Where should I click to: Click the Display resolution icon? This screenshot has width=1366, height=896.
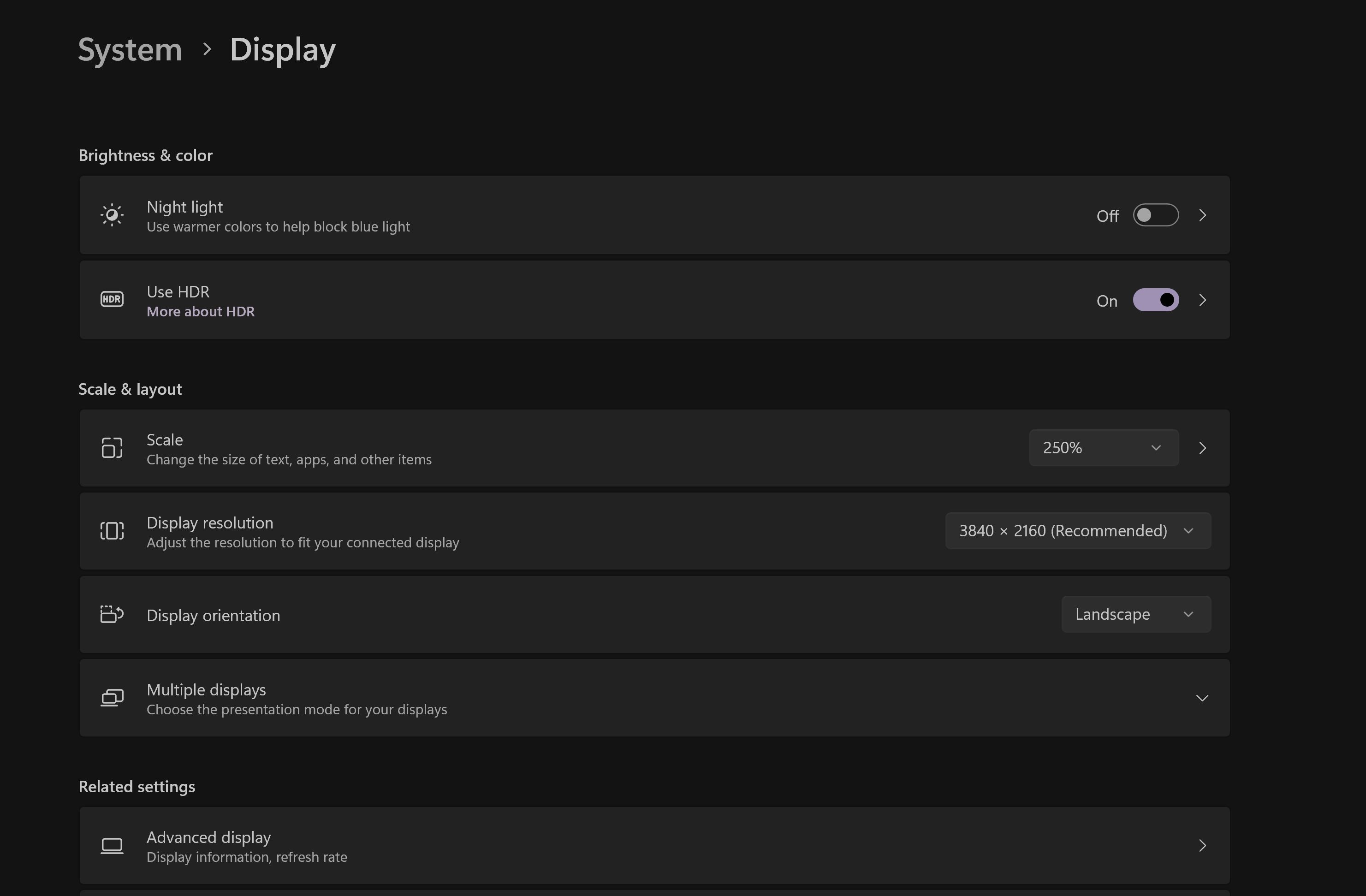tap(112, 531)
